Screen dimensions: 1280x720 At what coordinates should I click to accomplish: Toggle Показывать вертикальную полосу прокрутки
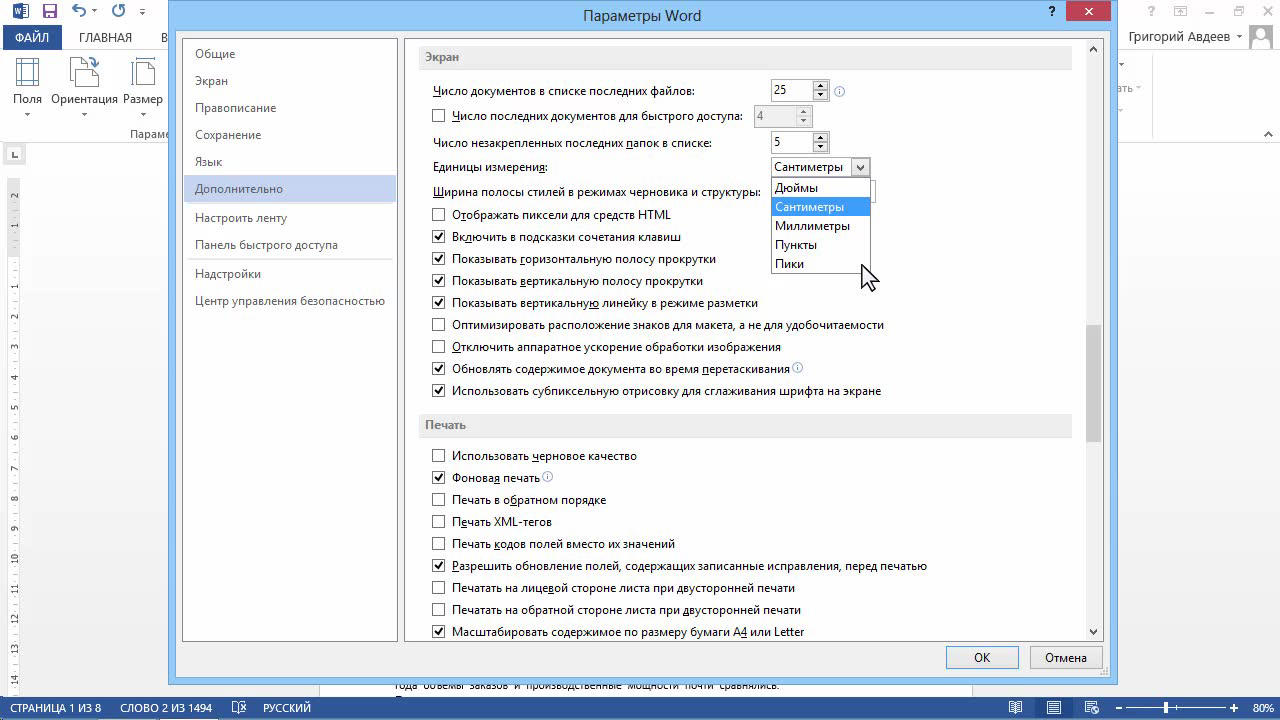click(439, 281)
